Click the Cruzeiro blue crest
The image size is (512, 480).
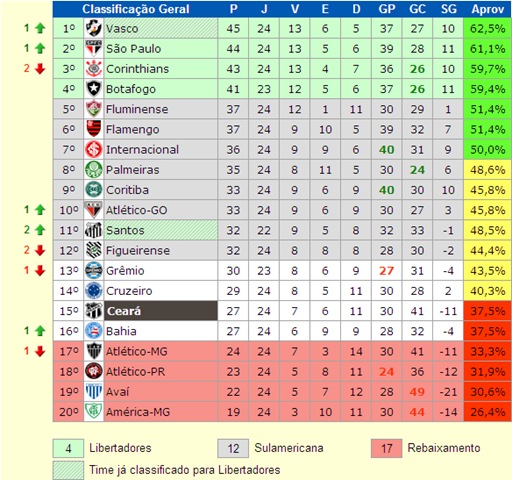(x=94, y=291)
